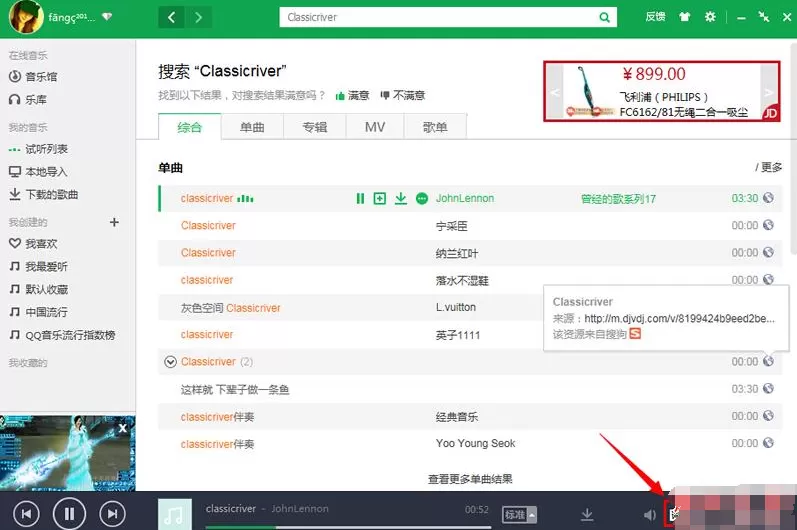Switch to the 歌单 tab
This screenshot has width=797, height=530.
tap(435, 127)
